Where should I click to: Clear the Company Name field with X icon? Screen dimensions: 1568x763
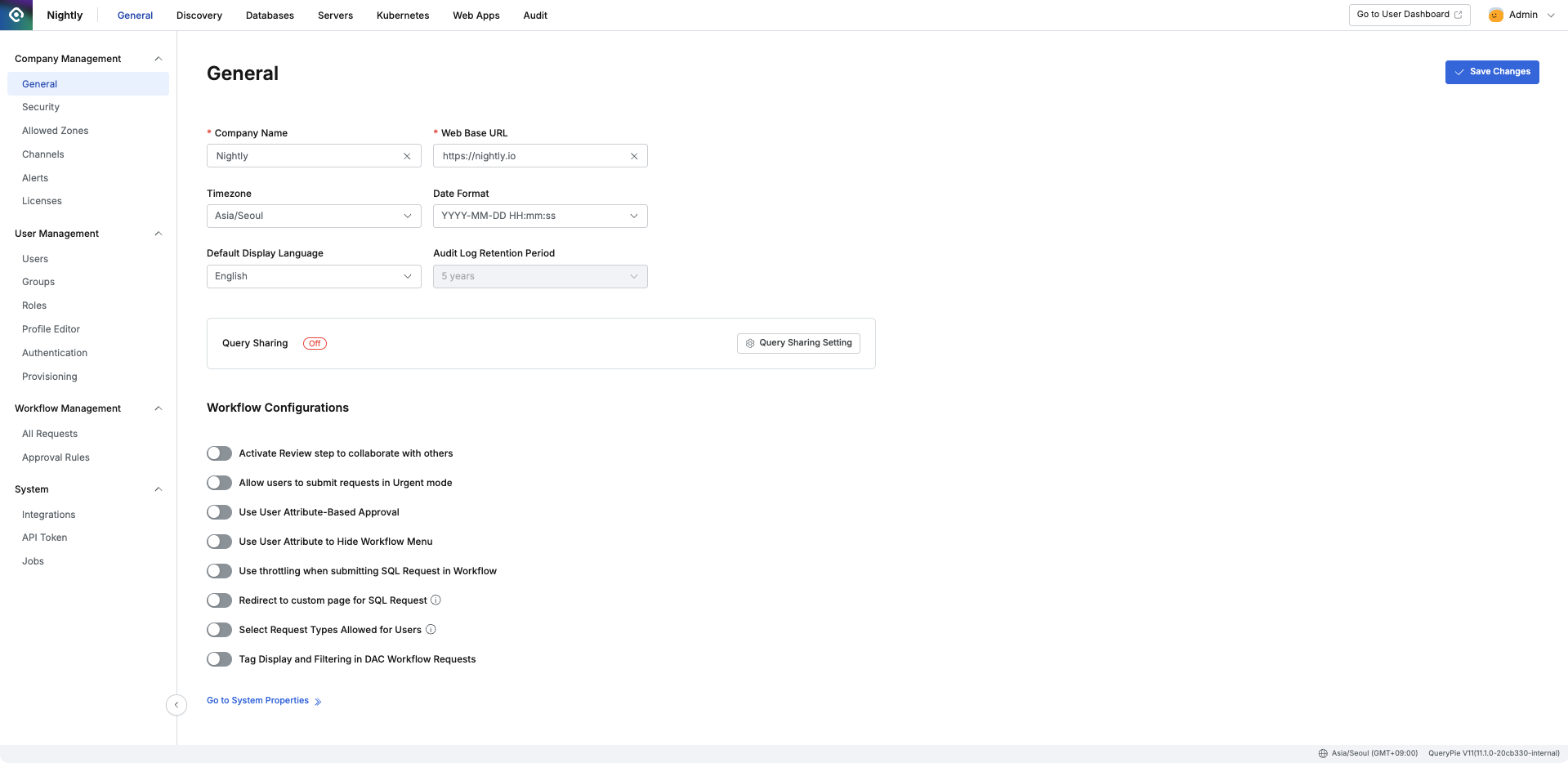click(407, 156)
